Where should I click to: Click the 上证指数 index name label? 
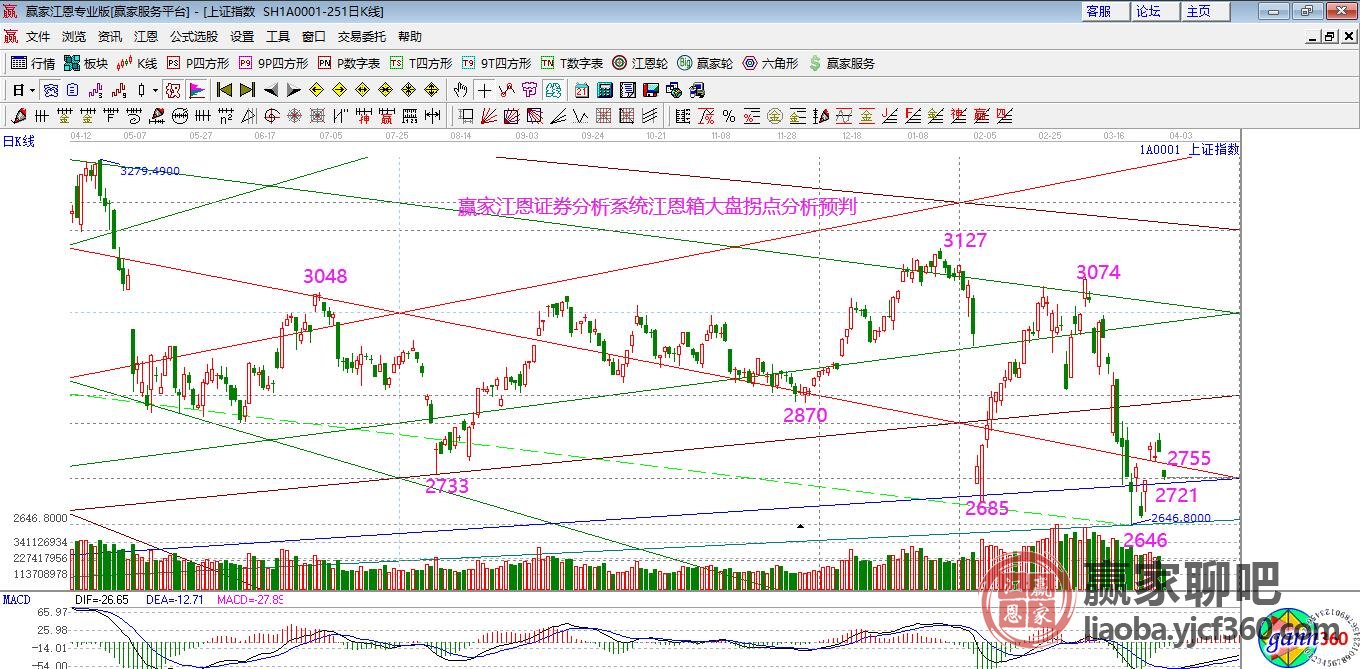point(1213,149)
